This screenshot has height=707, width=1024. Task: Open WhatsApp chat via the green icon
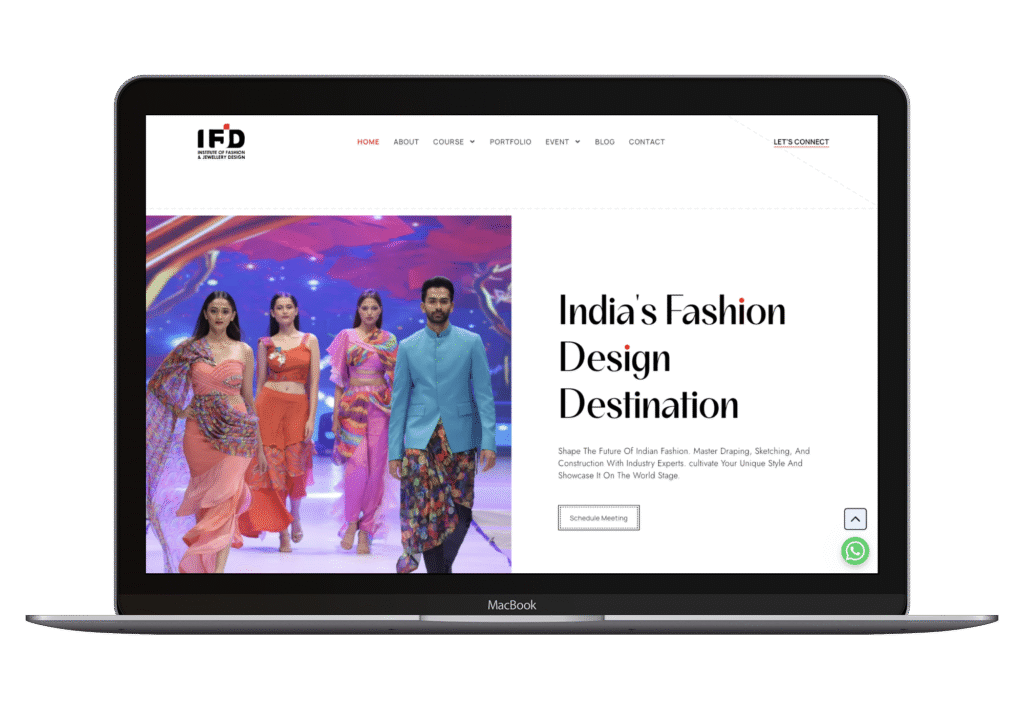(854, 551)
